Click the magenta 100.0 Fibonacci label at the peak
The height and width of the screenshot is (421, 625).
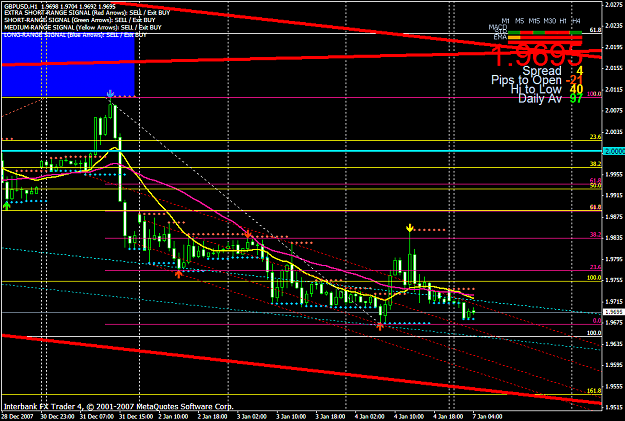(x=594, y=94)
